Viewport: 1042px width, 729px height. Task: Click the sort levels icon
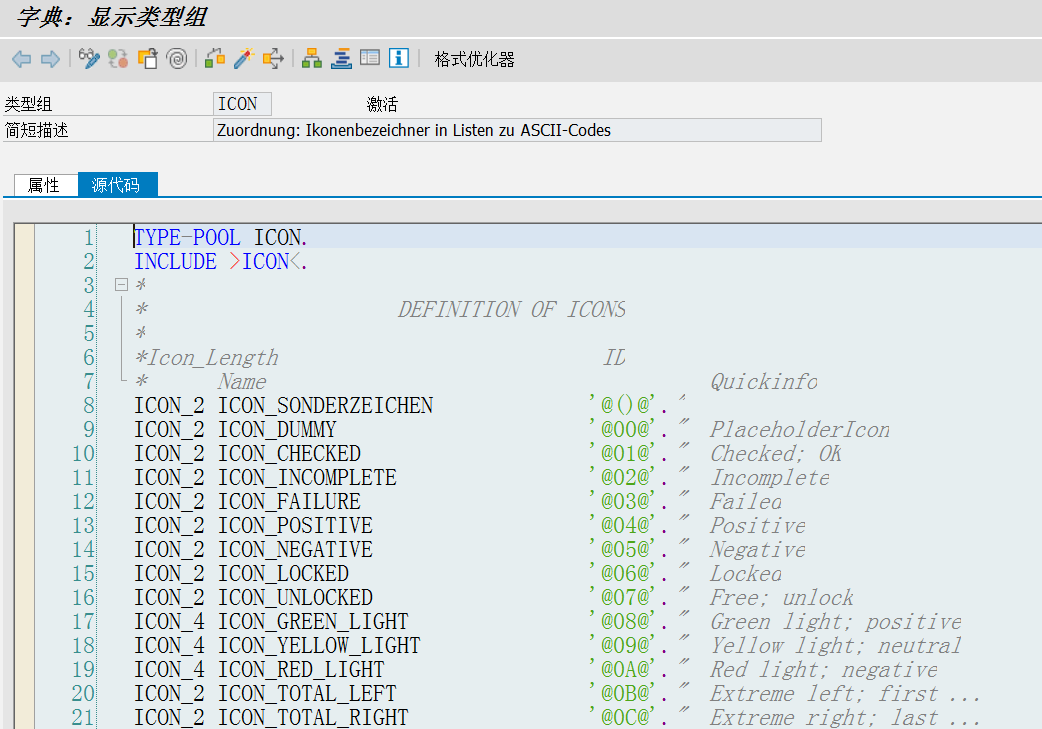(x=340, y=58)
